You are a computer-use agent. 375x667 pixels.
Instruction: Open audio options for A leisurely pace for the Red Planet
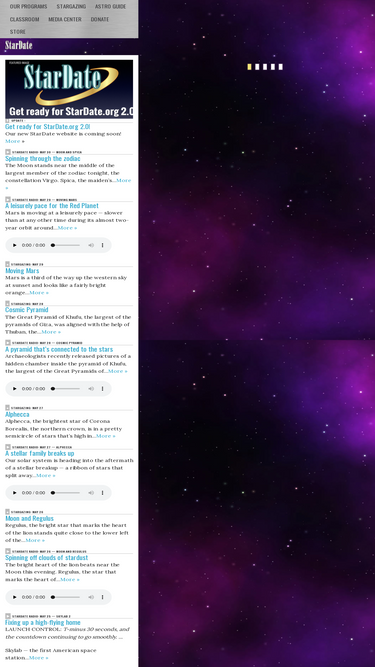point(102,245)
